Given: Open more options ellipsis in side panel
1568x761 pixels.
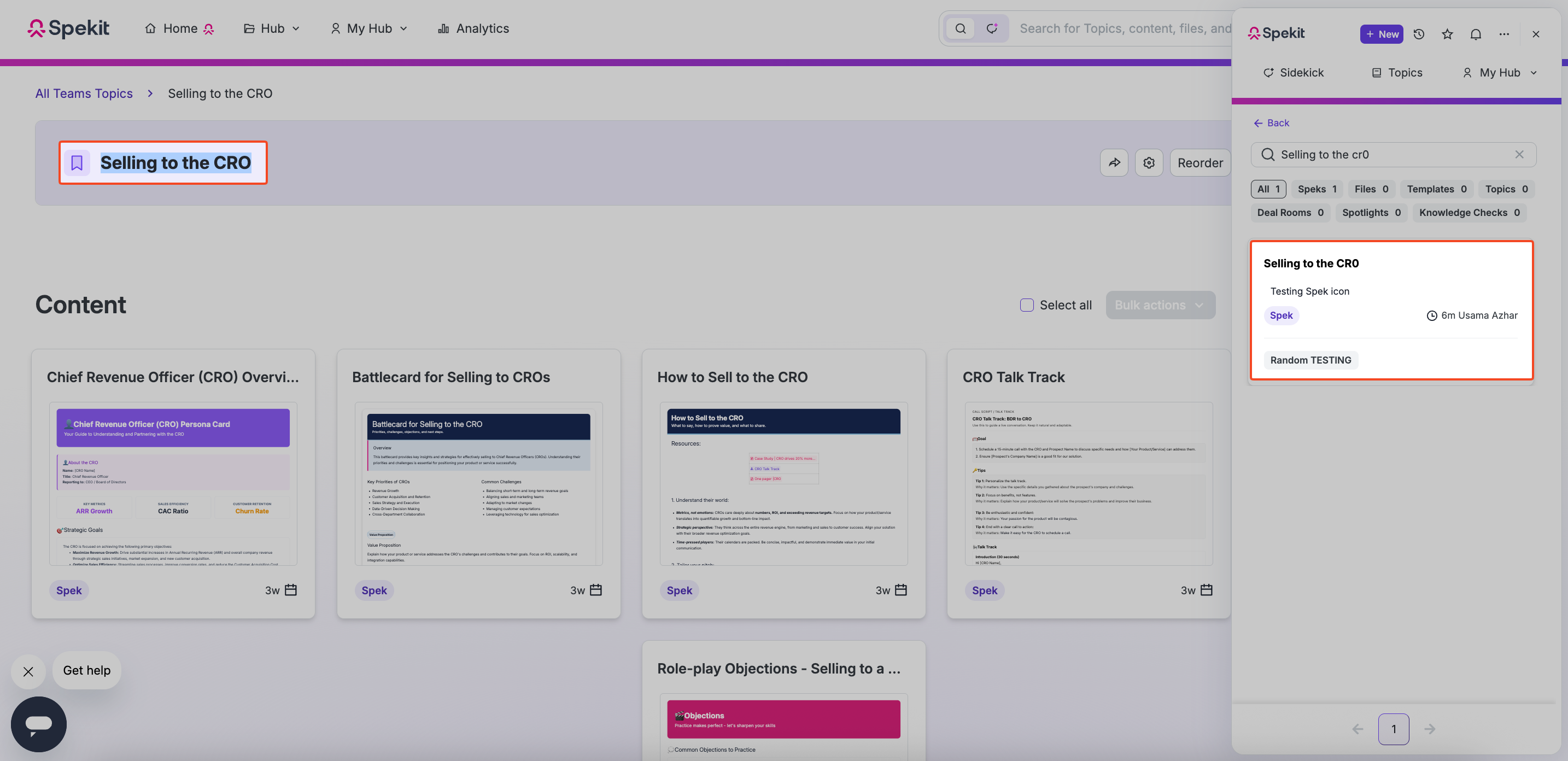Looking at the screenshot, I should tap(1504, 34).
